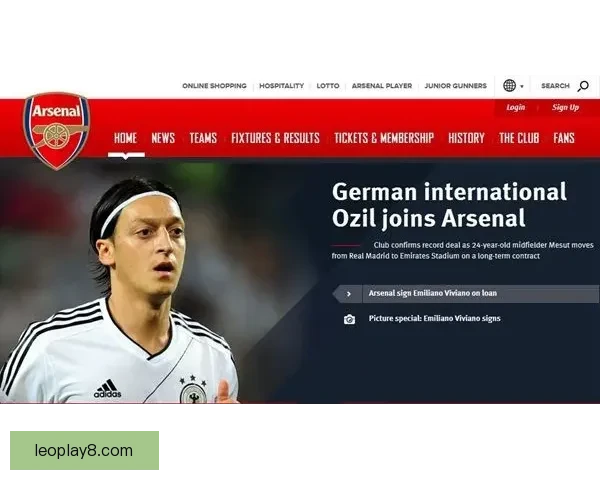The image size is (600, 480).
Task: Click the Login link
Action: pyautogui.click(x=515, y=108)
